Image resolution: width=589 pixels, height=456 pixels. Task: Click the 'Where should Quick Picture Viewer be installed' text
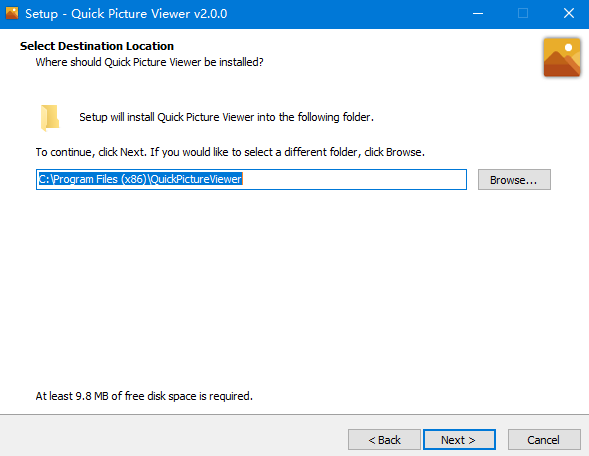pyautogui.click(x=150, y=62)
